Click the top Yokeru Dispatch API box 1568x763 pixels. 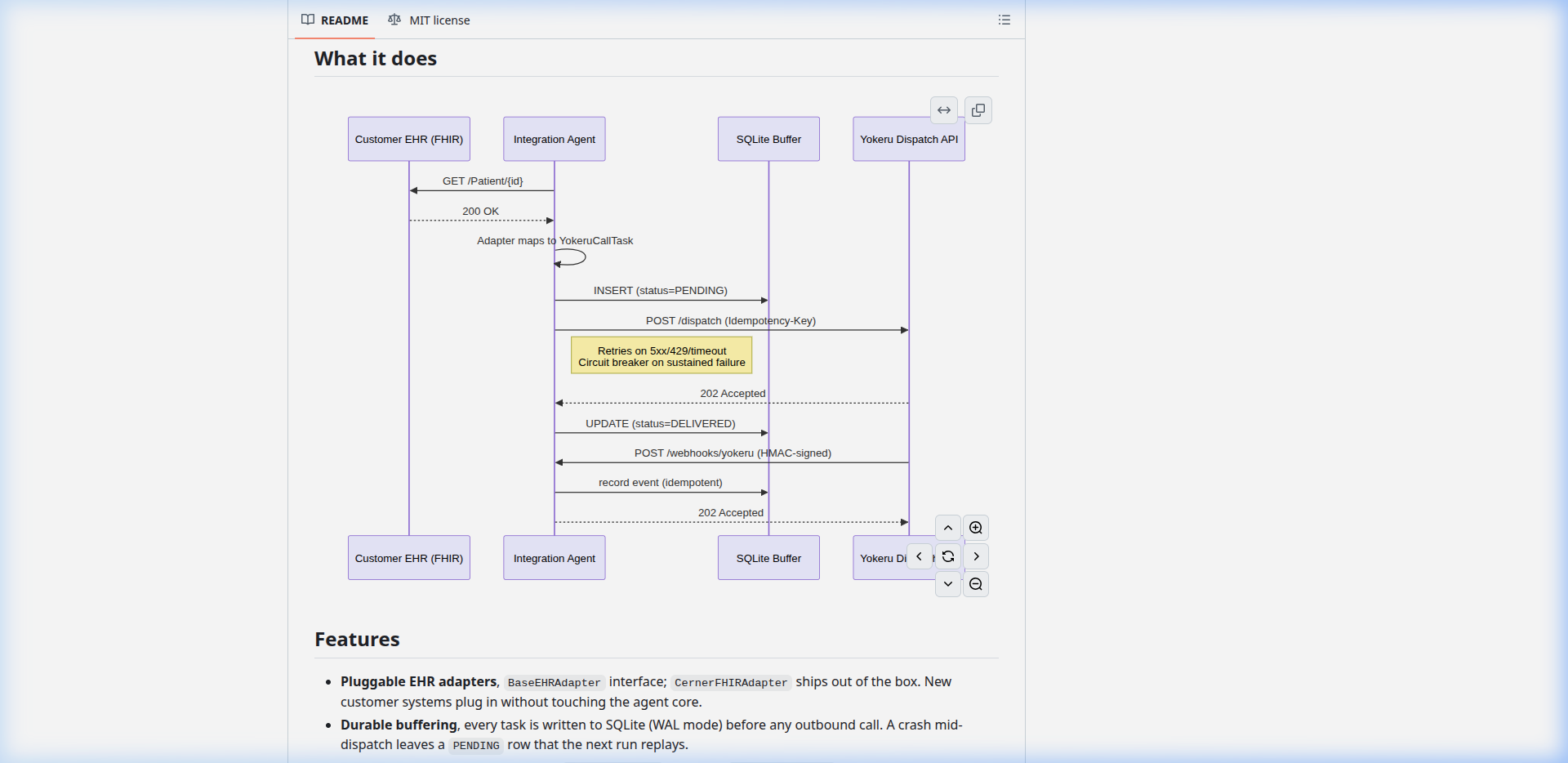(909, 139)
